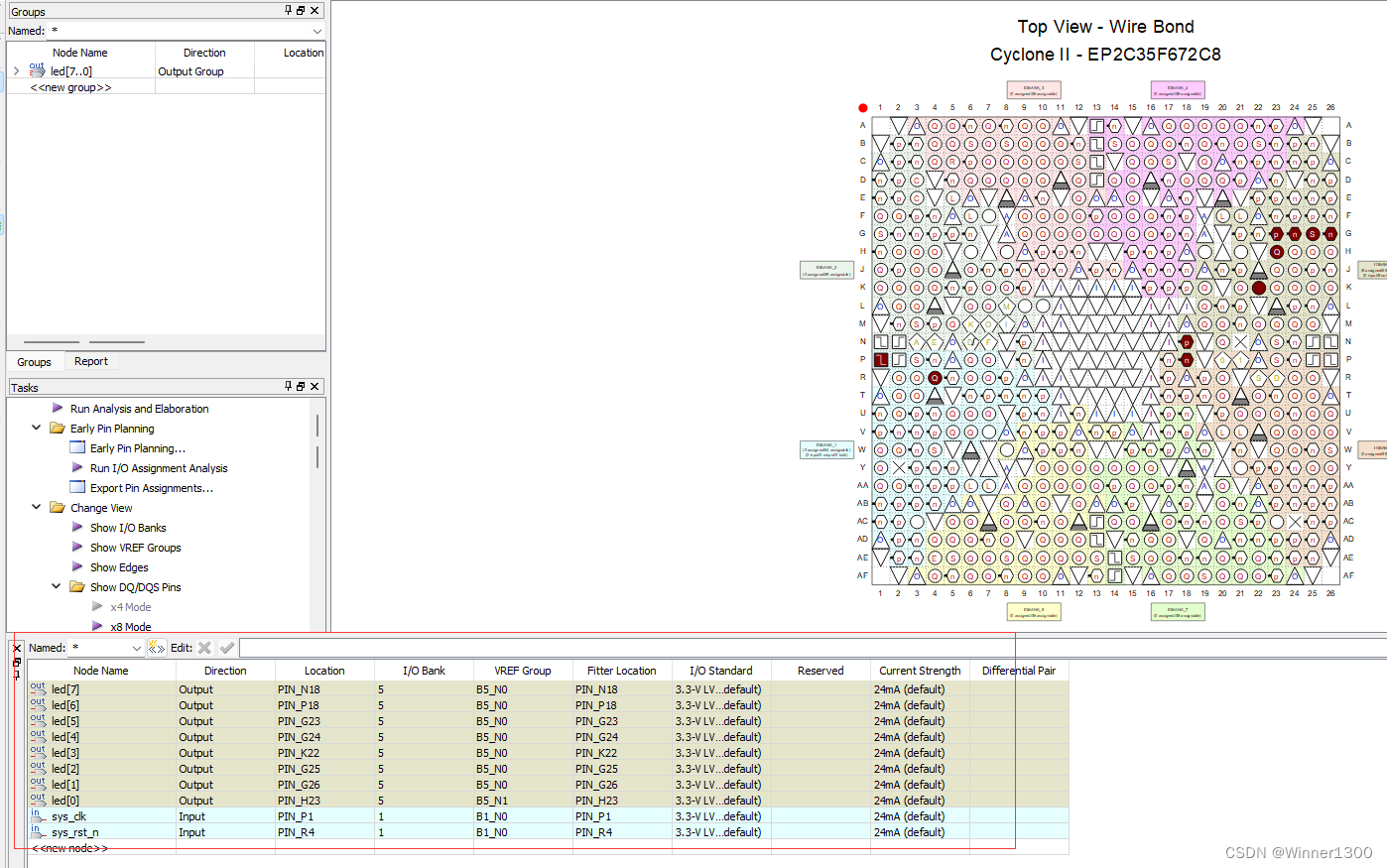The image size is (1387, 868).
Task: Sort by the VREF Group column header
Action: (523, 671)
